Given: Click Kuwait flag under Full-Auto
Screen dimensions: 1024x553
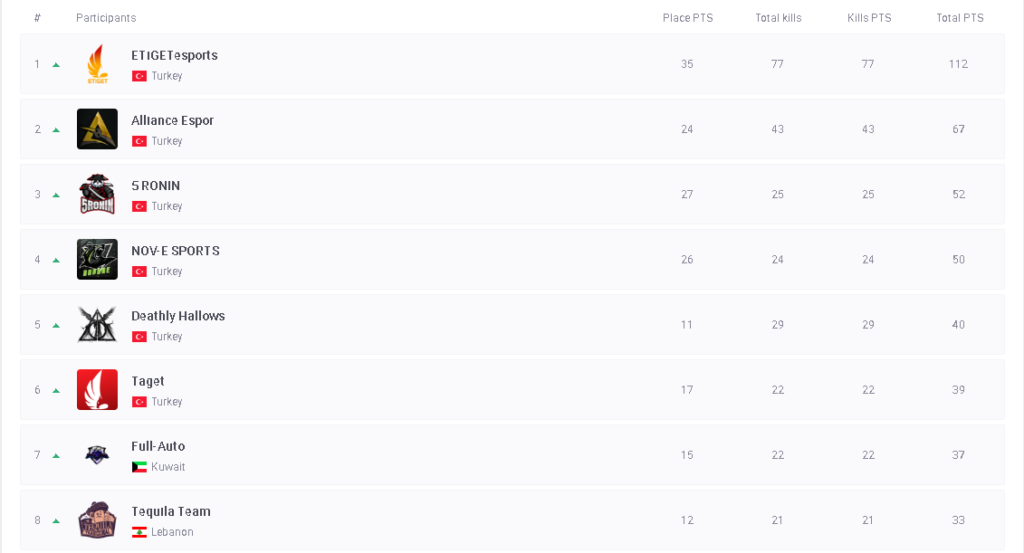Looking at the screenshot, I should click(139, 467).
